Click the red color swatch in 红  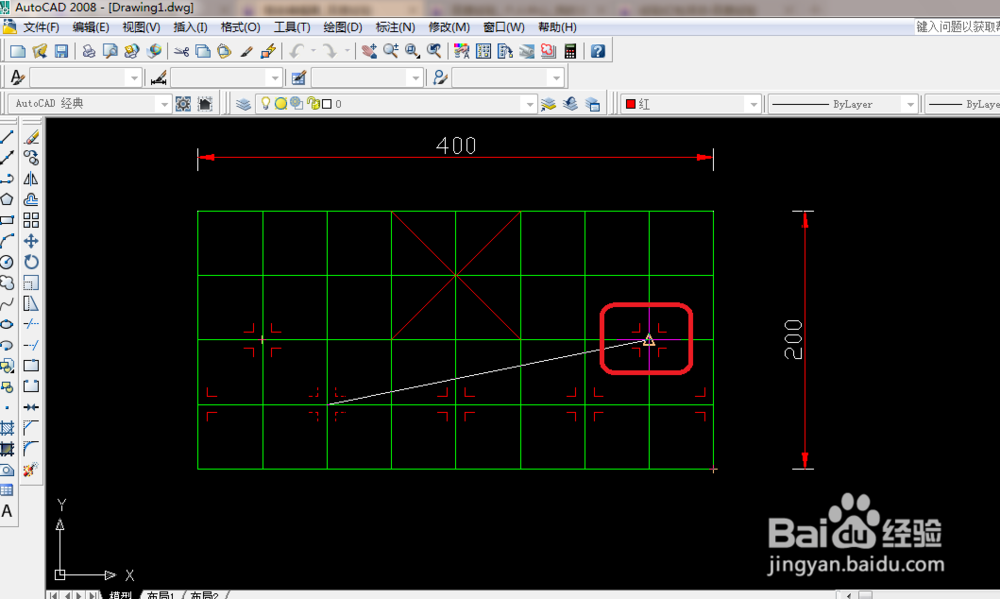(x=631, y=104)
